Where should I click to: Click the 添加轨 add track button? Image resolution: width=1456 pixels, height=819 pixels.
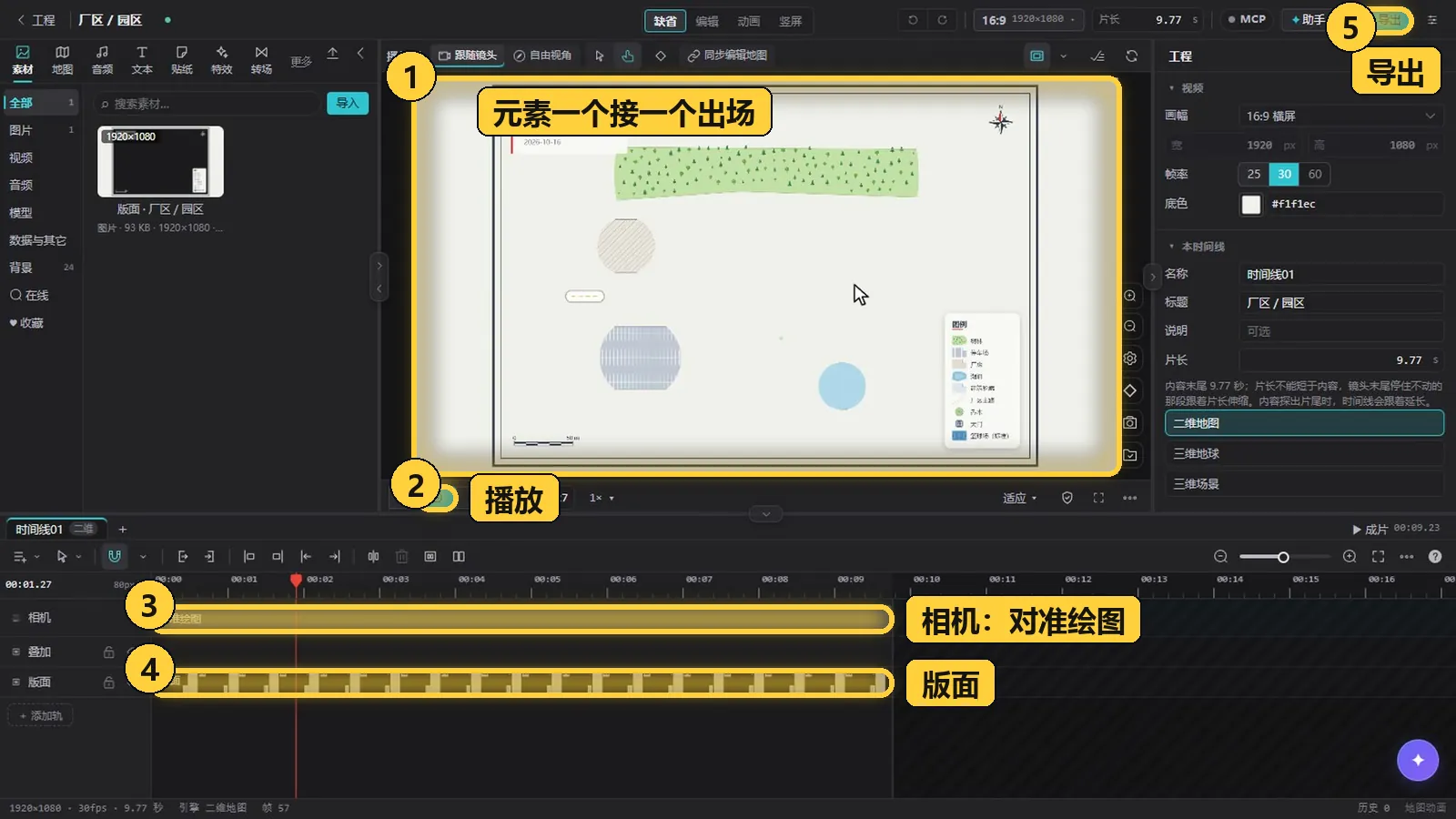click(41, 715)
